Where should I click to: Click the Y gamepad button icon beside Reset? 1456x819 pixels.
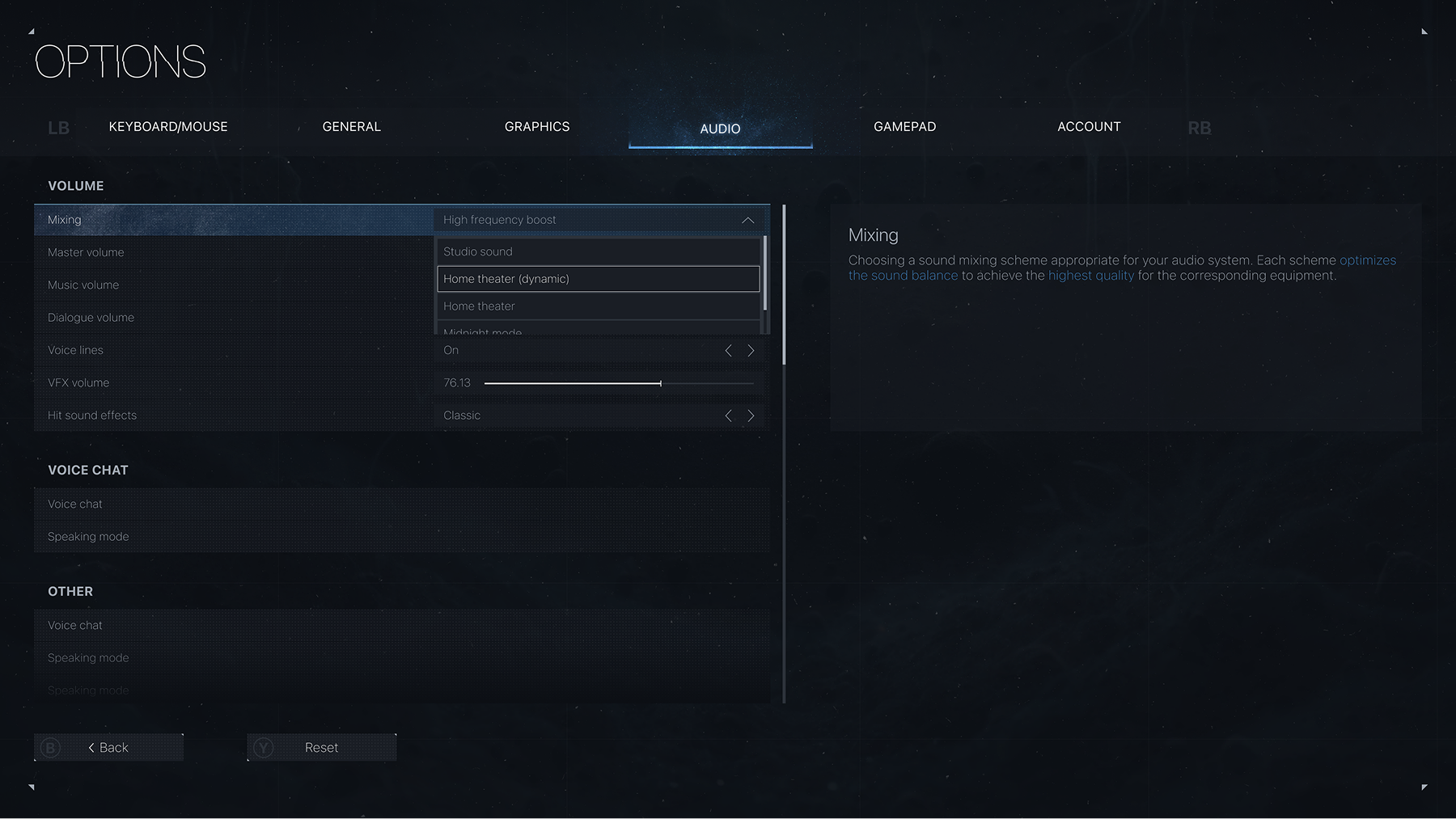tap(263, 747)
